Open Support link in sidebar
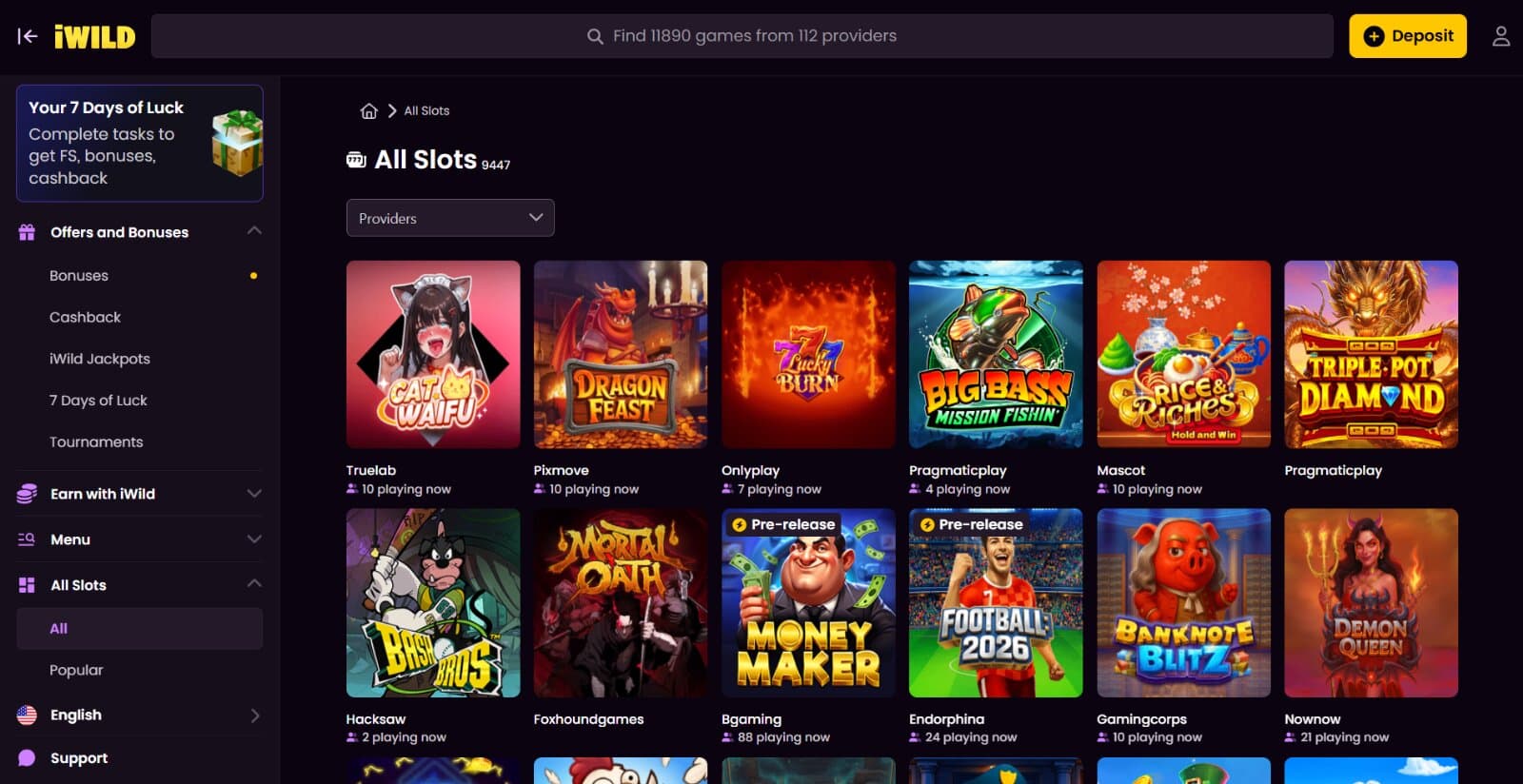This screenshot has height=784, width=1523. [x=79, y=758]
